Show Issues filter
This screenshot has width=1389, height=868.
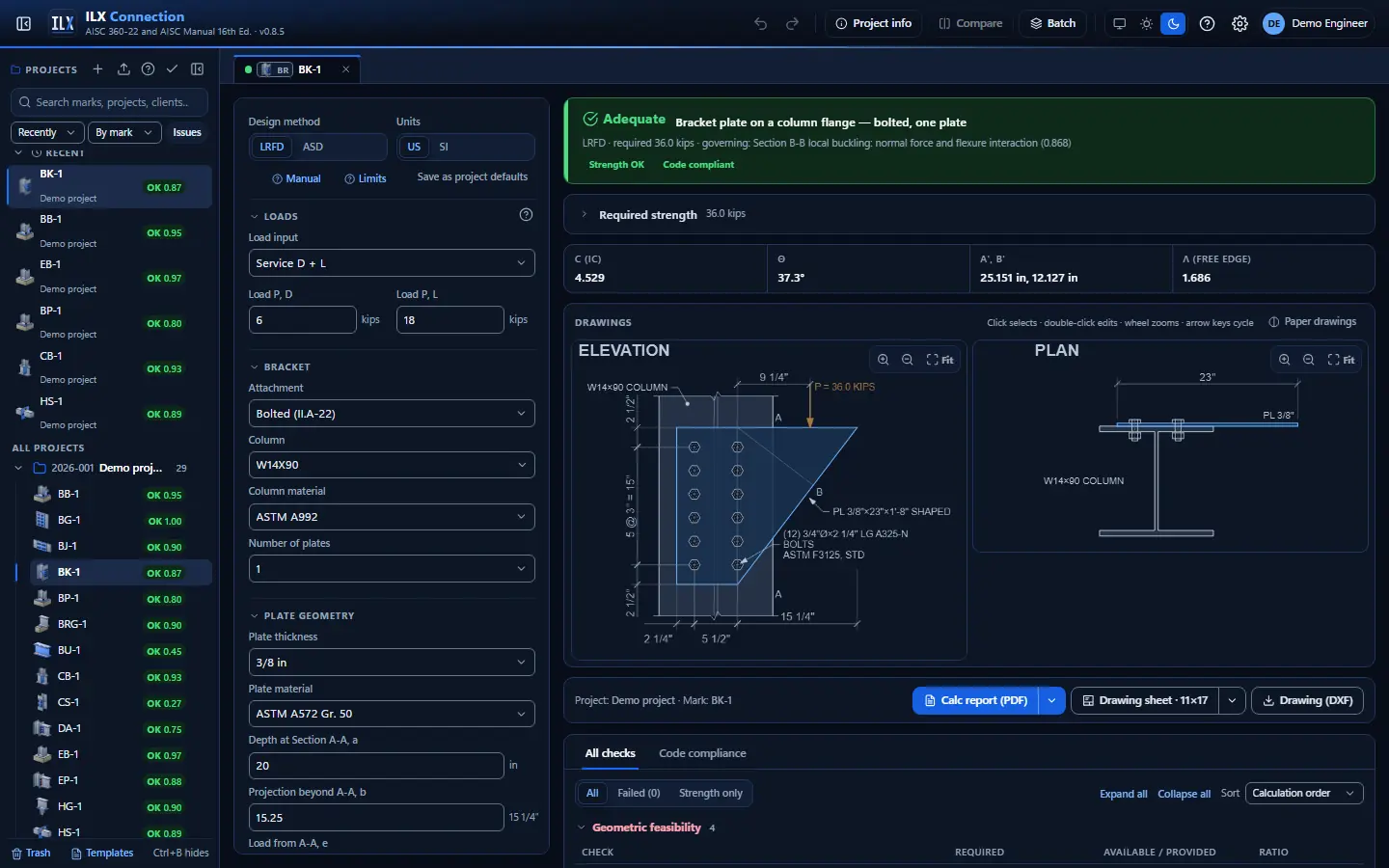pos(187,132)
